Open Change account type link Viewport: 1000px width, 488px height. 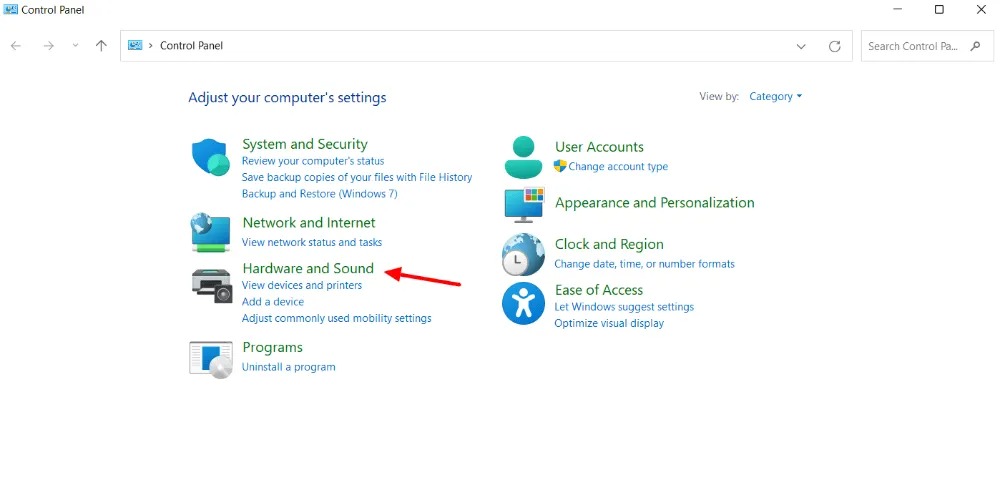(x=618, y=167)
